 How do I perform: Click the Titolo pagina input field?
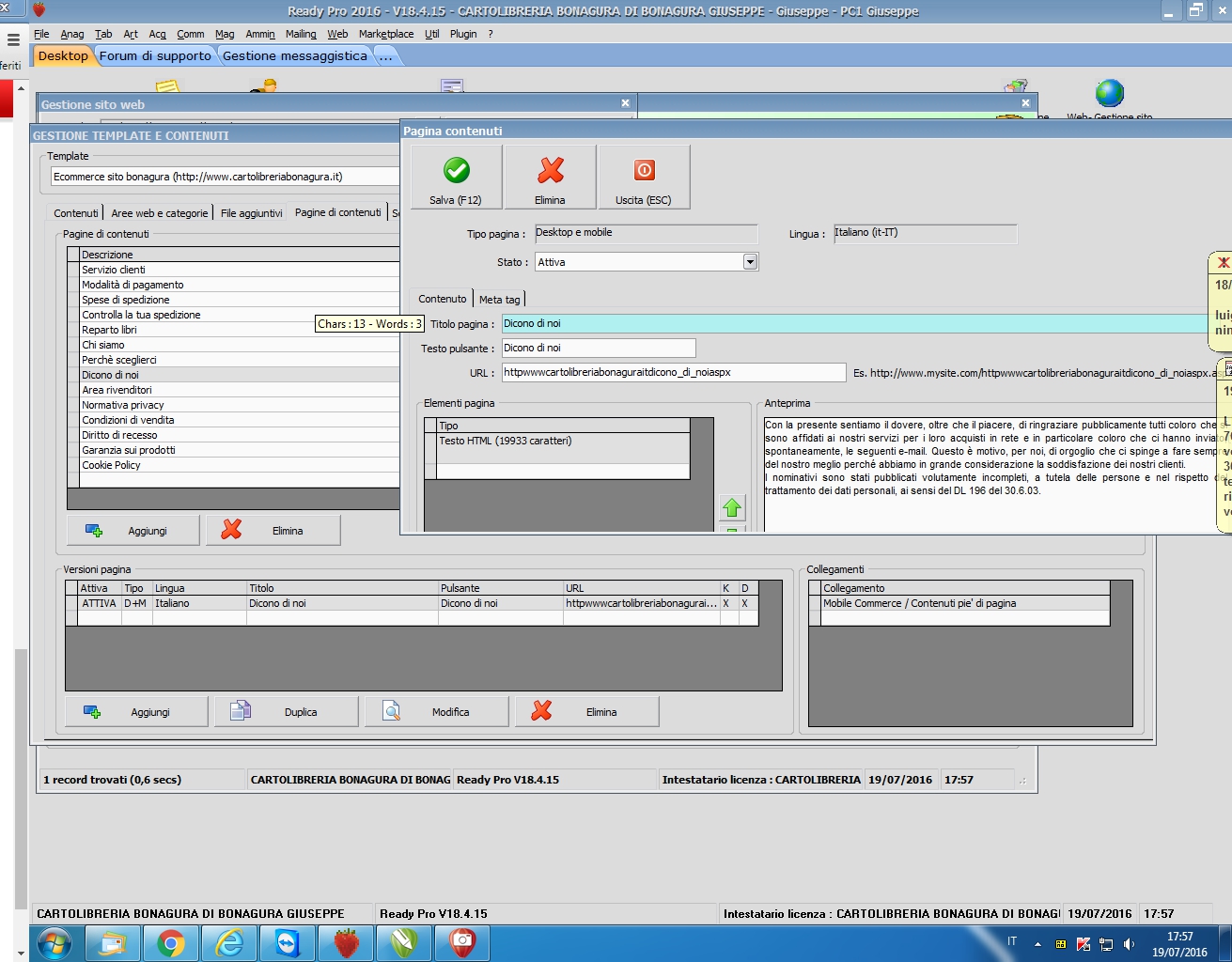point(855,324)
